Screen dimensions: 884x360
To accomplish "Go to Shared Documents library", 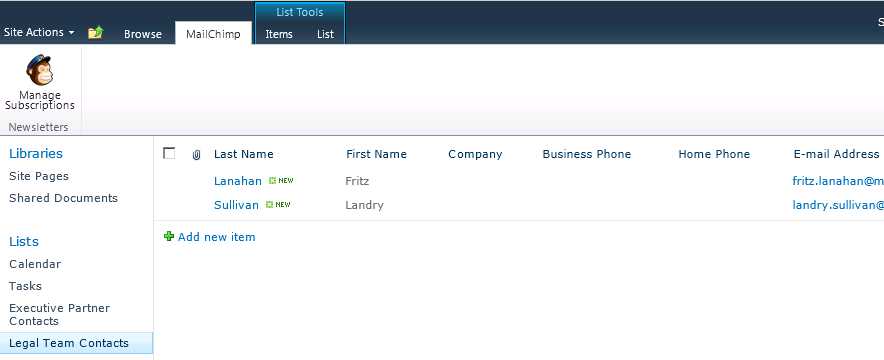I will pyautogui.click(x=63, y=198).
